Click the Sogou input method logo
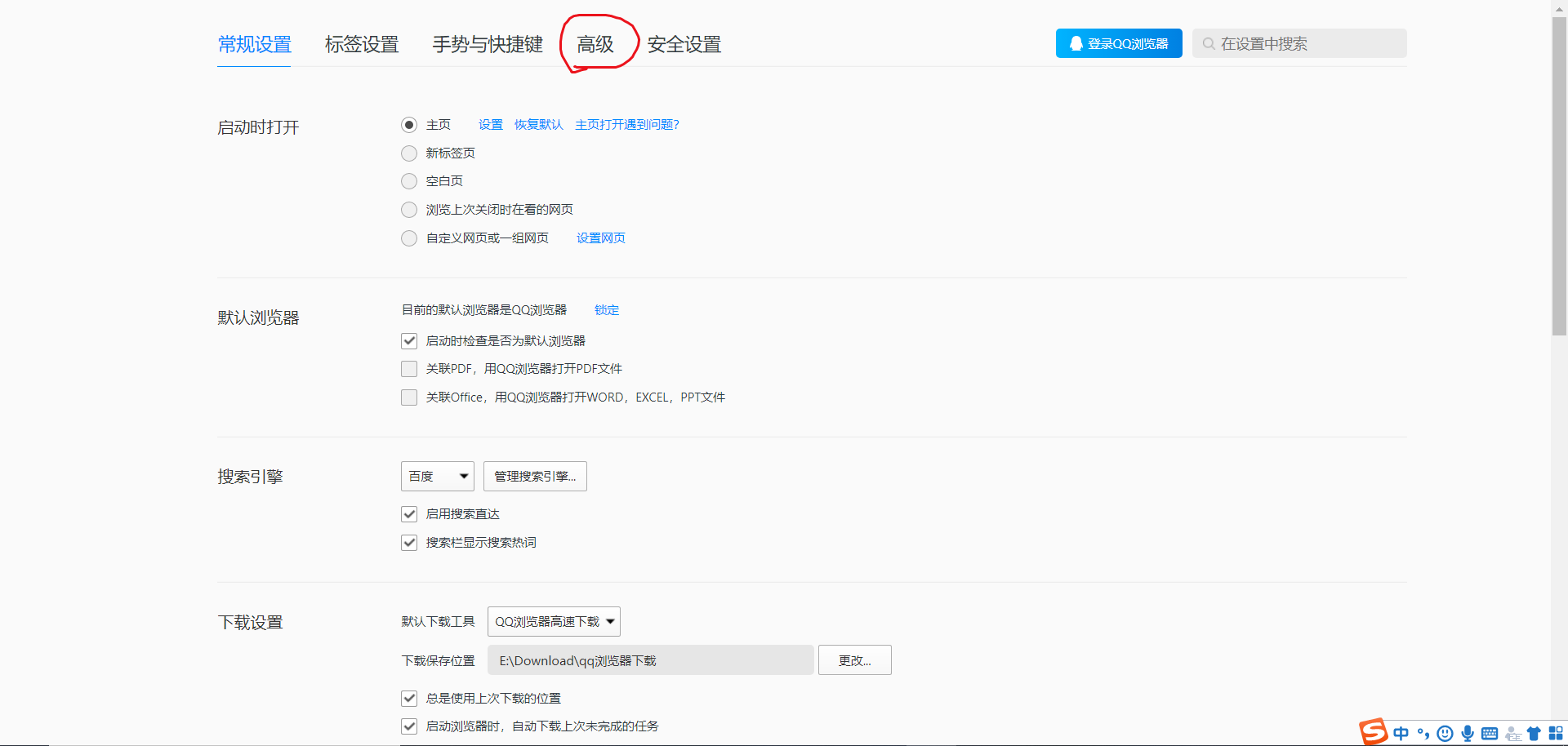 pyautogui.click(x=1374, y=732)
